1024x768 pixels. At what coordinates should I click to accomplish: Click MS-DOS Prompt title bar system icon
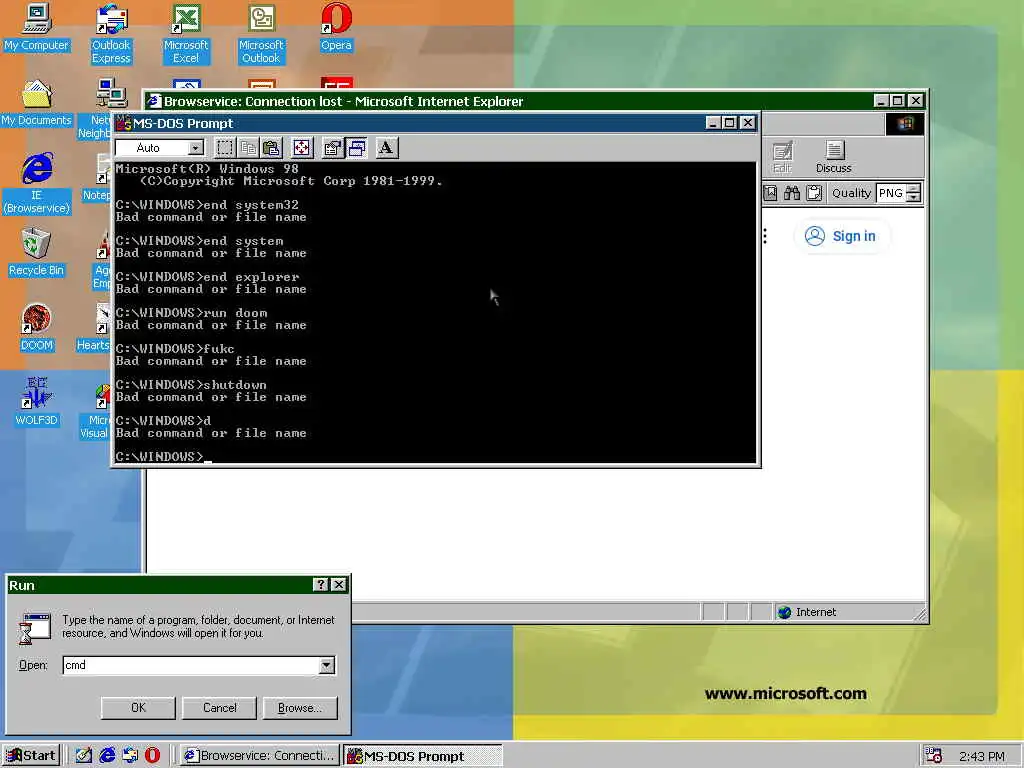[x=123, y=123]
